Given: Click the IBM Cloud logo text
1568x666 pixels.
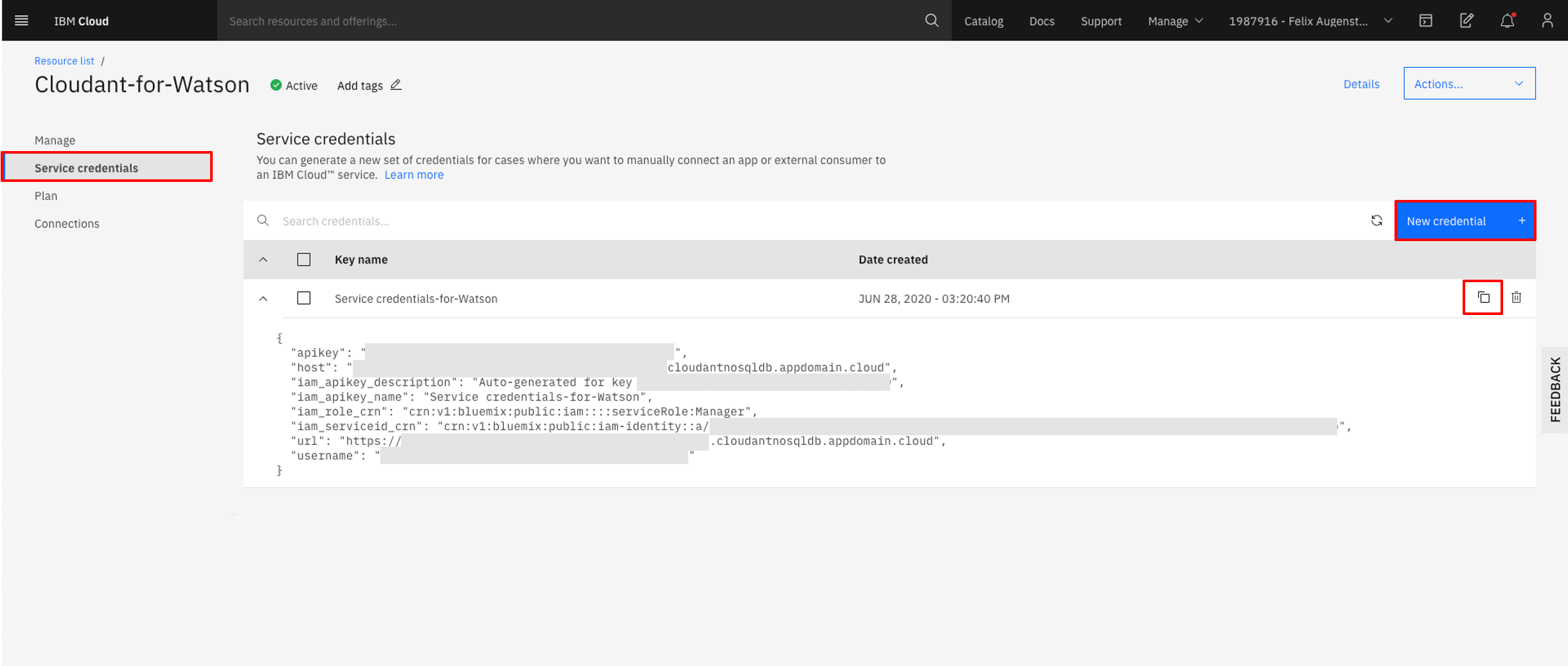Looking at the screenshot, I should (x=81, y=21).
